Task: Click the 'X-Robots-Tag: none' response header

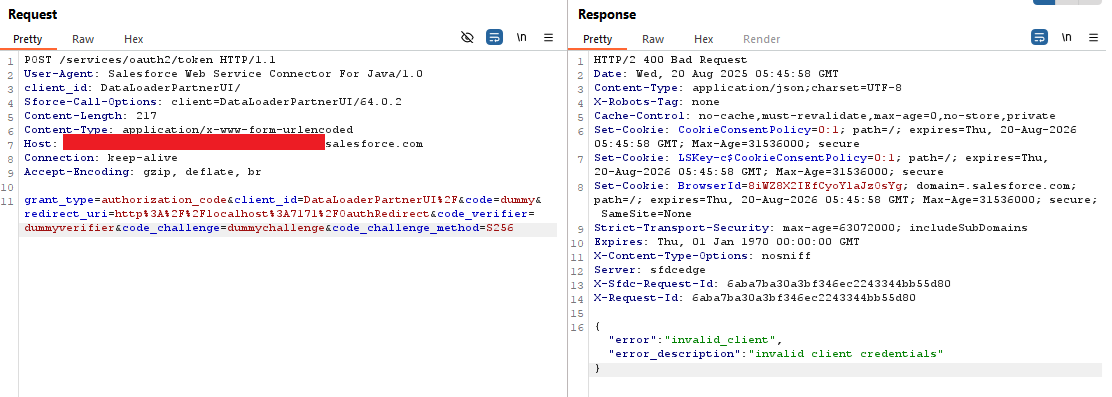Action: (x=656, y=102)
